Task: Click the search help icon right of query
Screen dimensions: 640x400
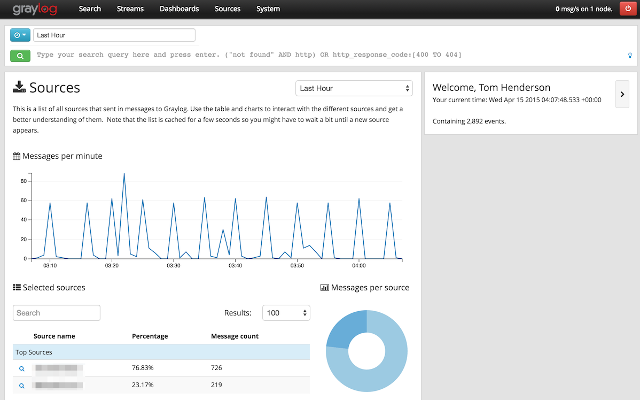Action: pos(628,55)
